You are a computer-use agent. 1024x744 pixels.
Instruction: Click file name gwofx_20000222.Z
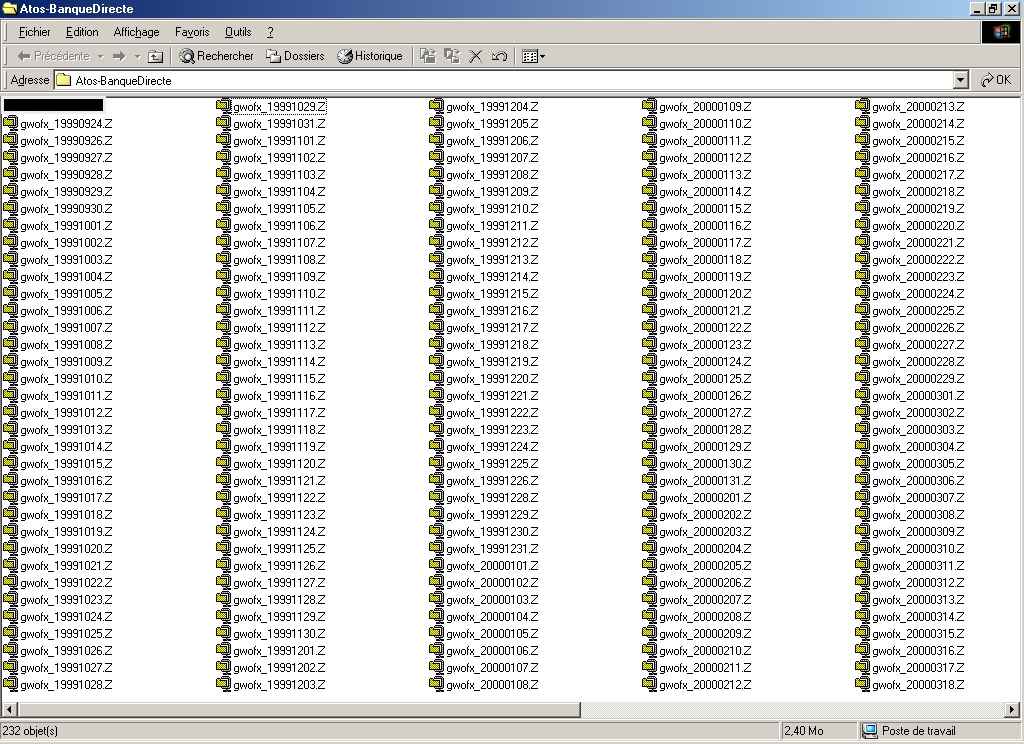pyautogui.click(x=918, y=260)
